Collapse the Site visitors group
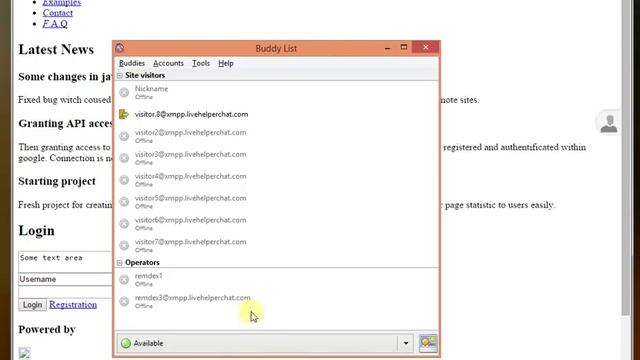Viewport: 640px width, 360px height. click(x=120, y=76)
